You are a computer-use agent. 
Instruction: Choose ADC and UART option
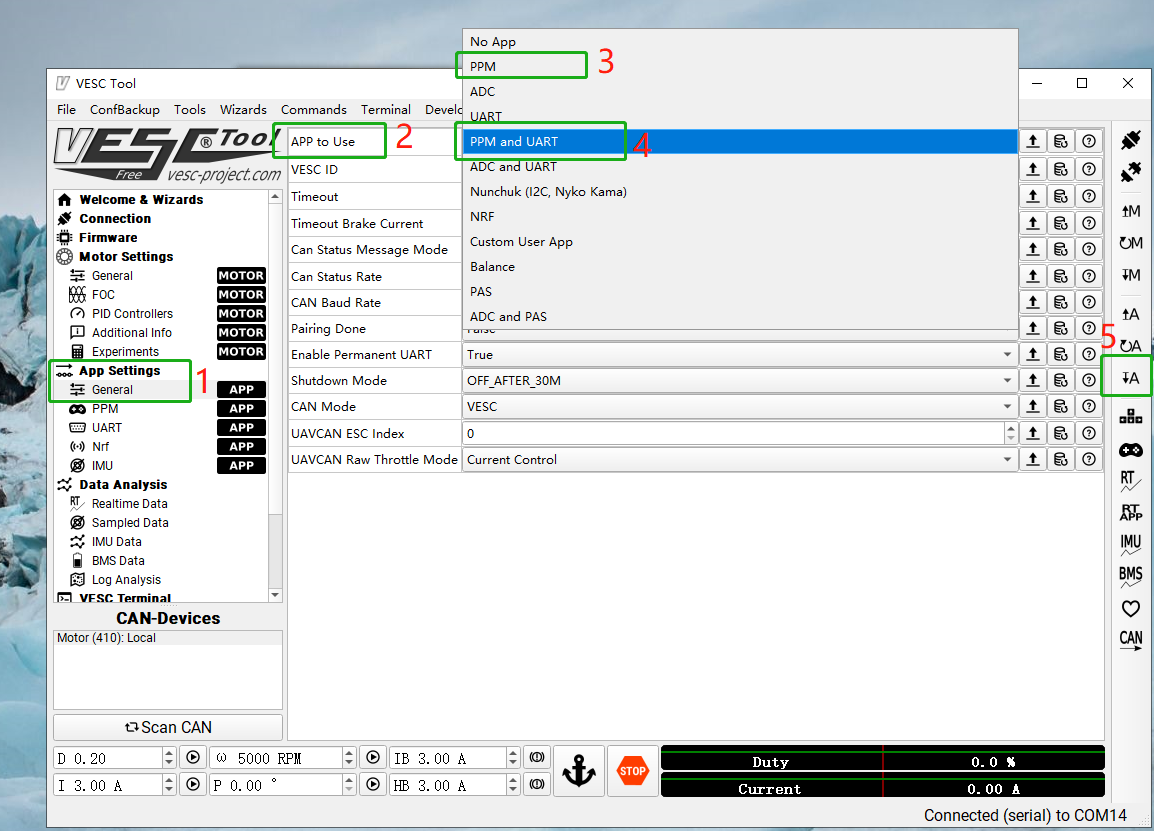click(x=740, y=166)
